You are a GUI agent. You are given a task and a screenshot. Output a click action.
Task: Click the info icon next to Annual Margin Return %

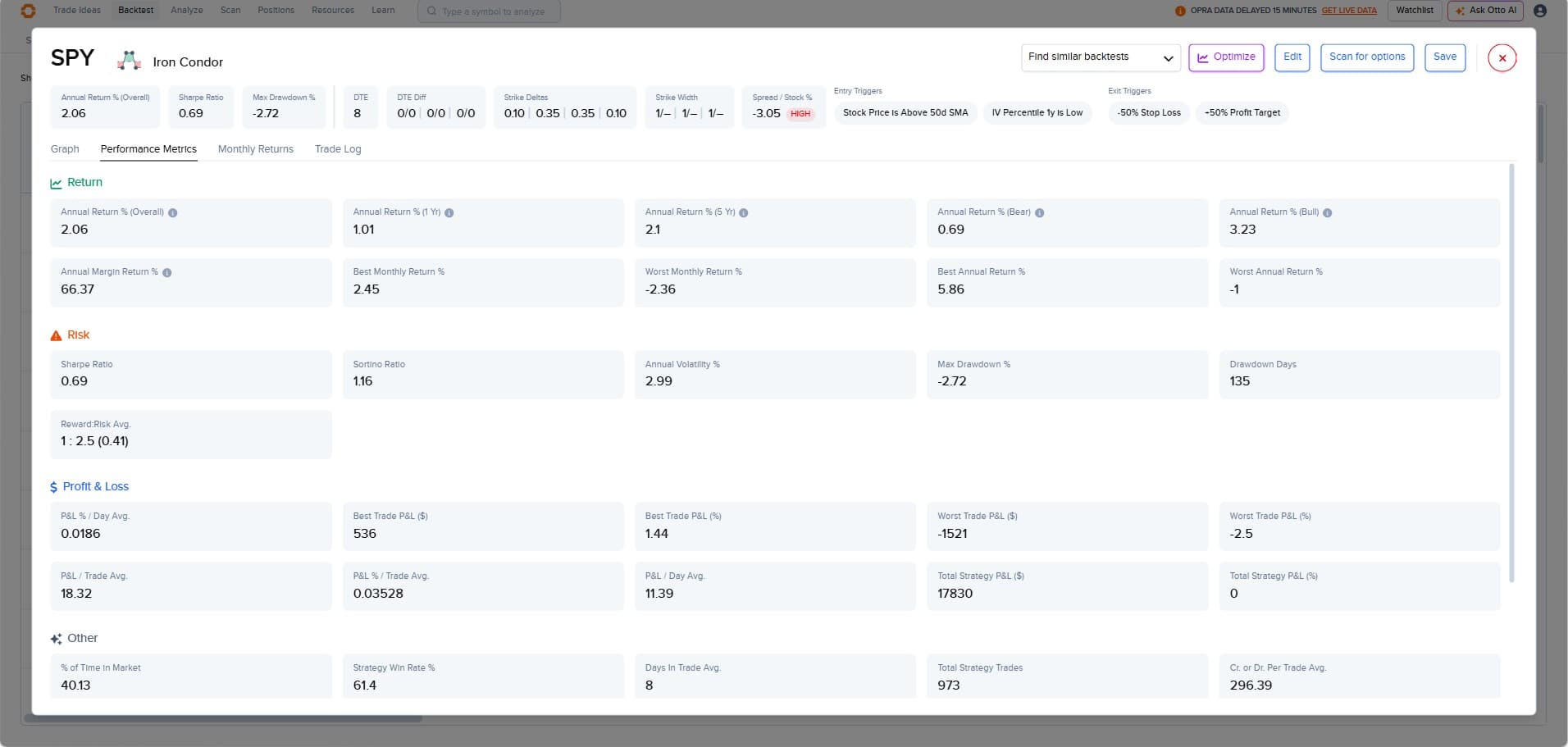coord(167,272)
